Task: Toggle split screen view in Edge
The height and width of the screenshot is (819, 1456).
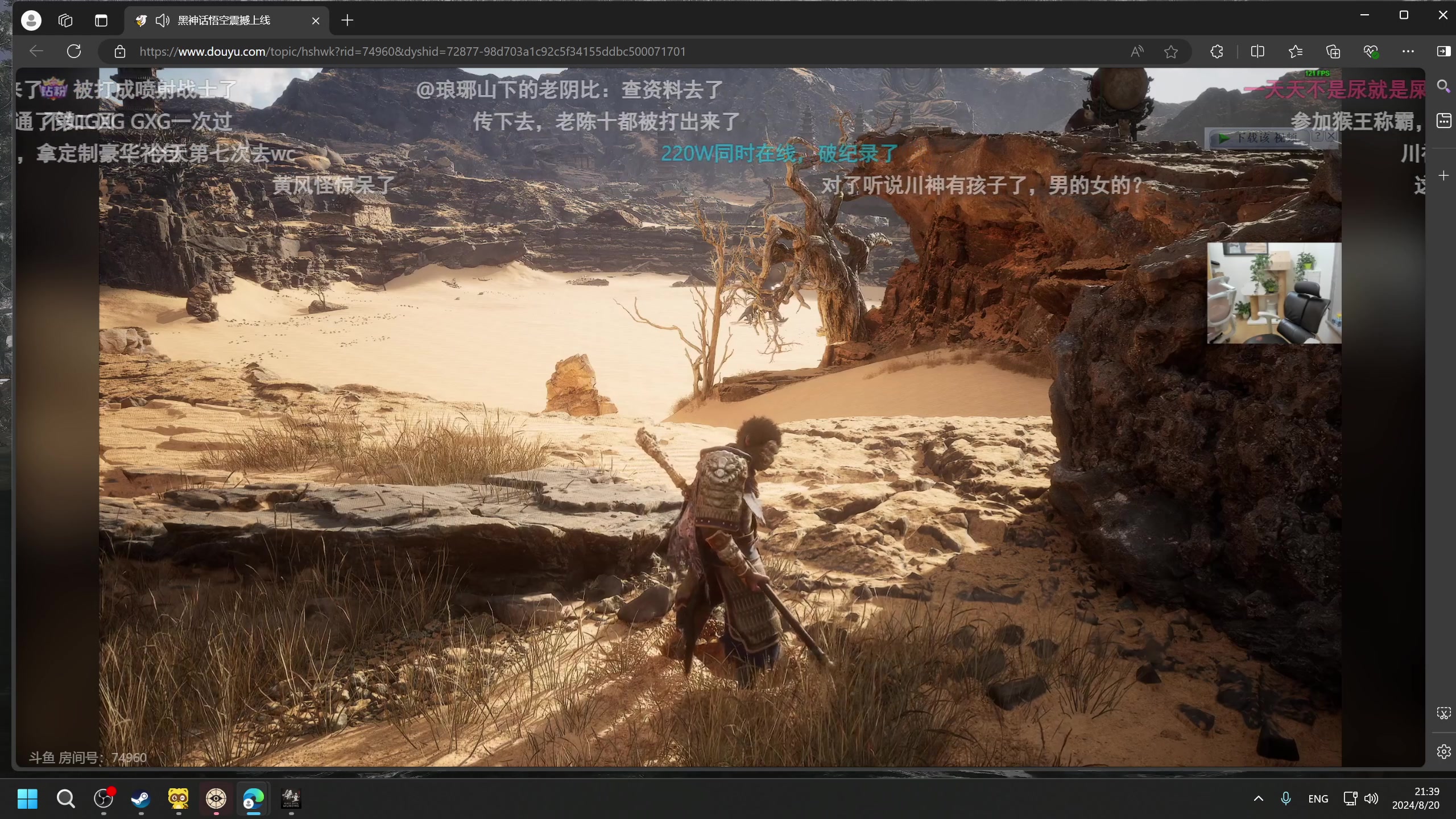Action: (1258, 52)
